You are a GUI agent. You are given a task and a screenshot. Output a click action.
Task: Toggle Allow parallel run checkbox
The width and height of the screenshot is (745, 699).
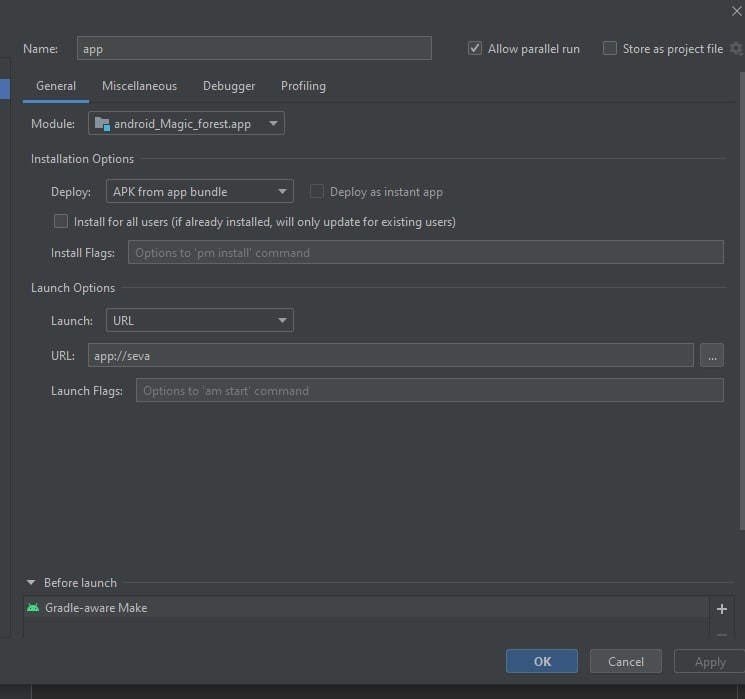pos(475,48)
